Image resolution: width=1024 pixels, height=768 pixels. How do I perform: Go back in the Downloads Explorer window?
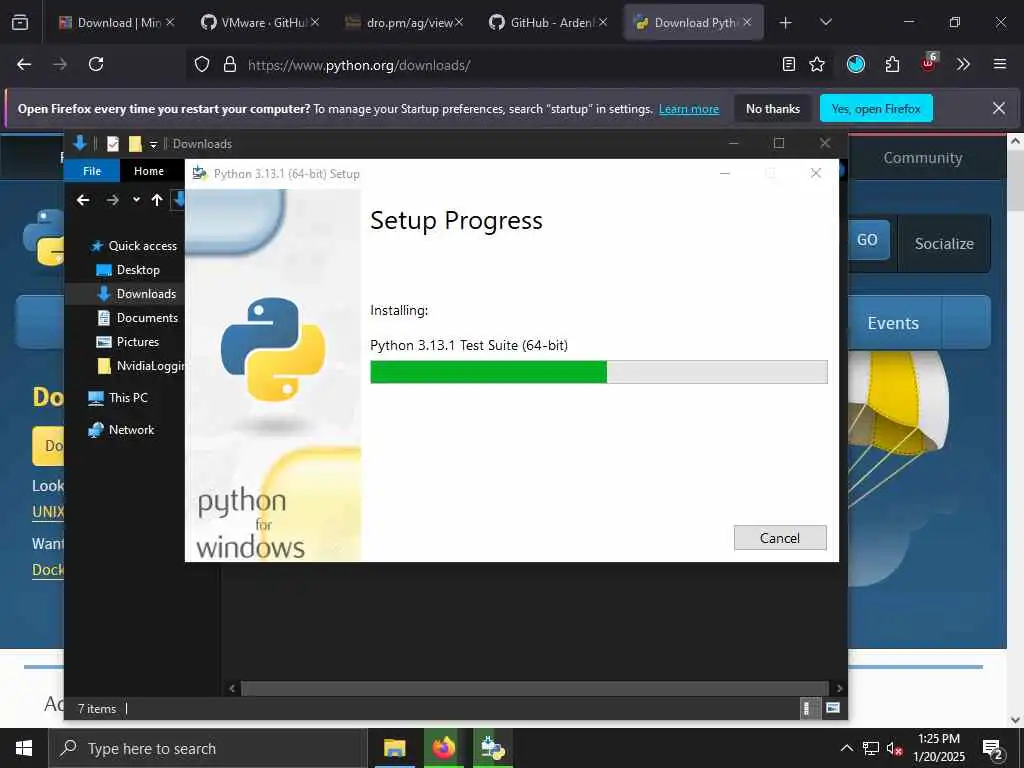[83, 200]
